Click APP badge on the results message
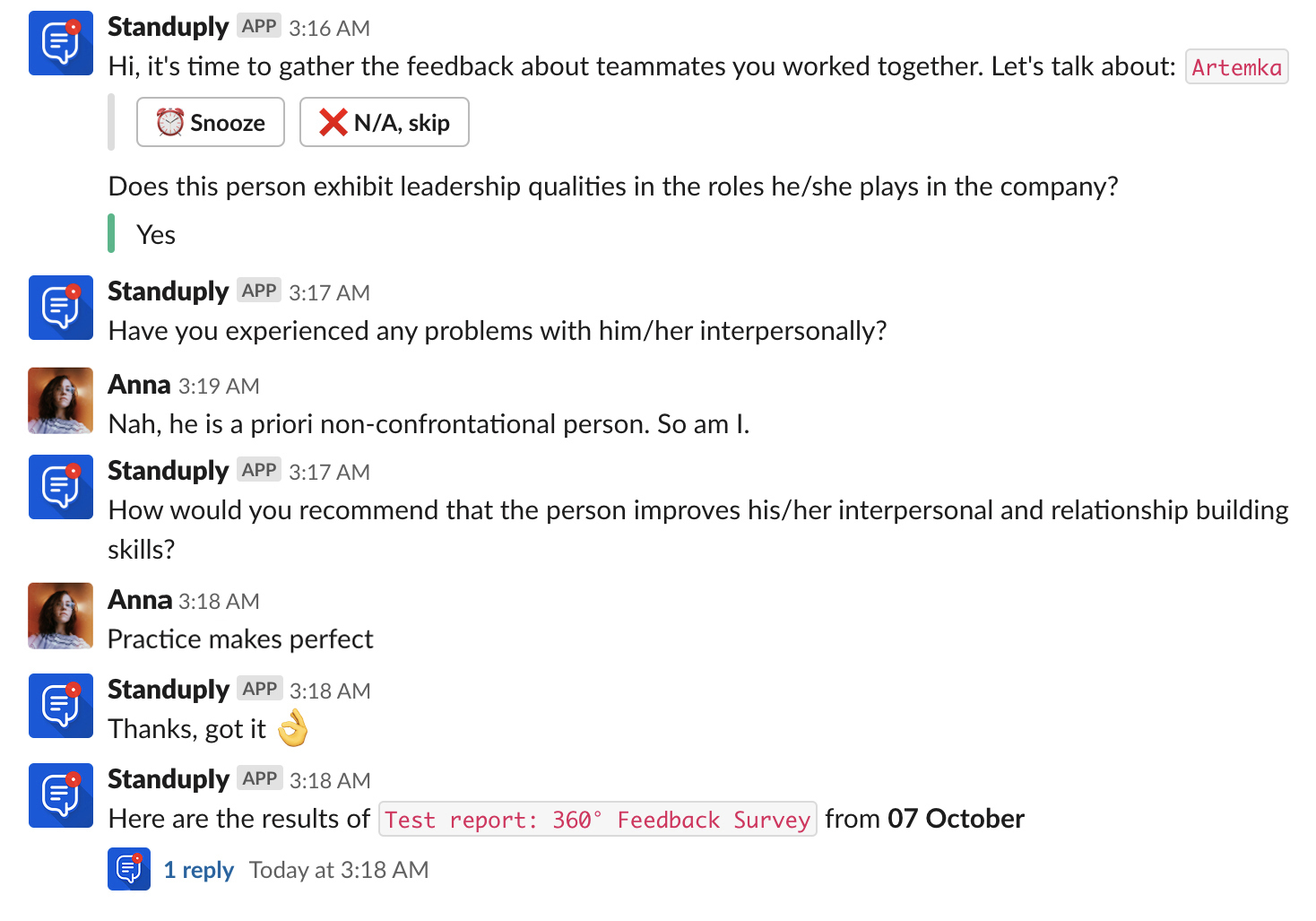 coord(260,778)
